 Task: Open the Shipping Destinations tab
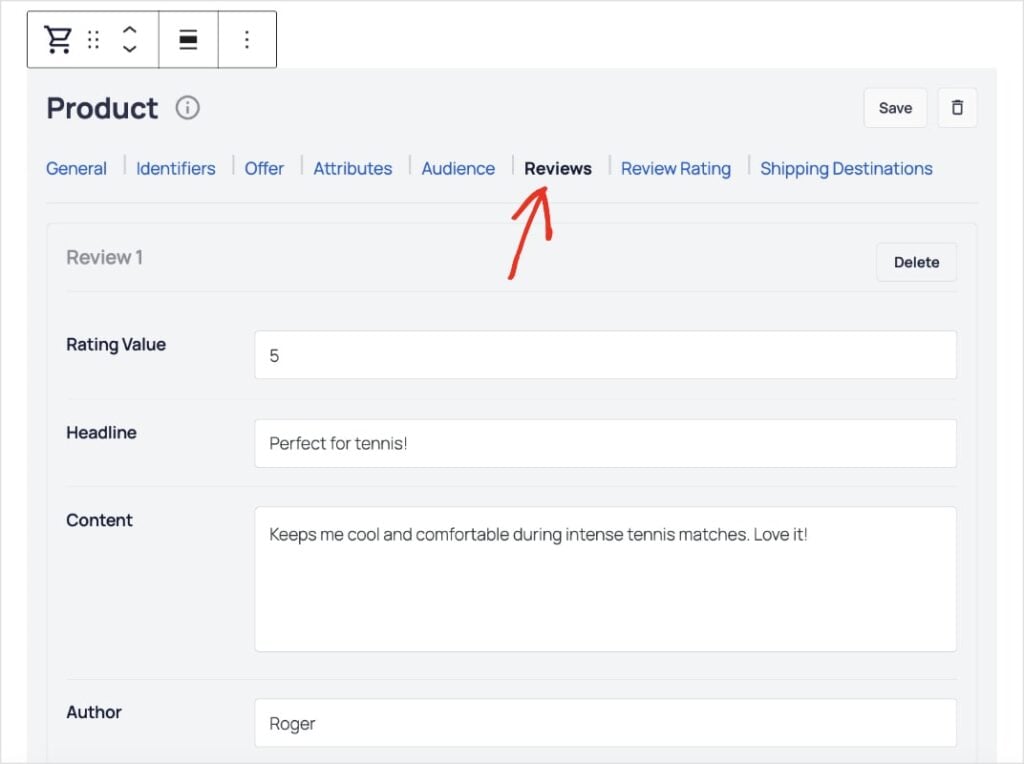tap(846, 168)
